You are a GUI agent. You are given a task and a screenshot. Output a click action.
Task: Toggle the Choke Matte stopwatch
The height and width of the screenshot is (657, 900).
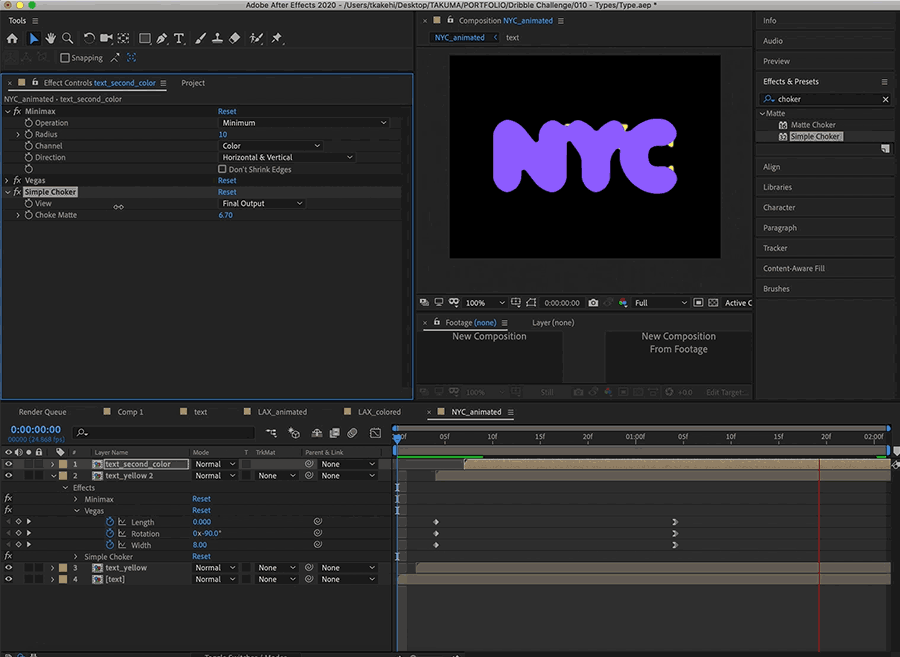coord(29,215)
